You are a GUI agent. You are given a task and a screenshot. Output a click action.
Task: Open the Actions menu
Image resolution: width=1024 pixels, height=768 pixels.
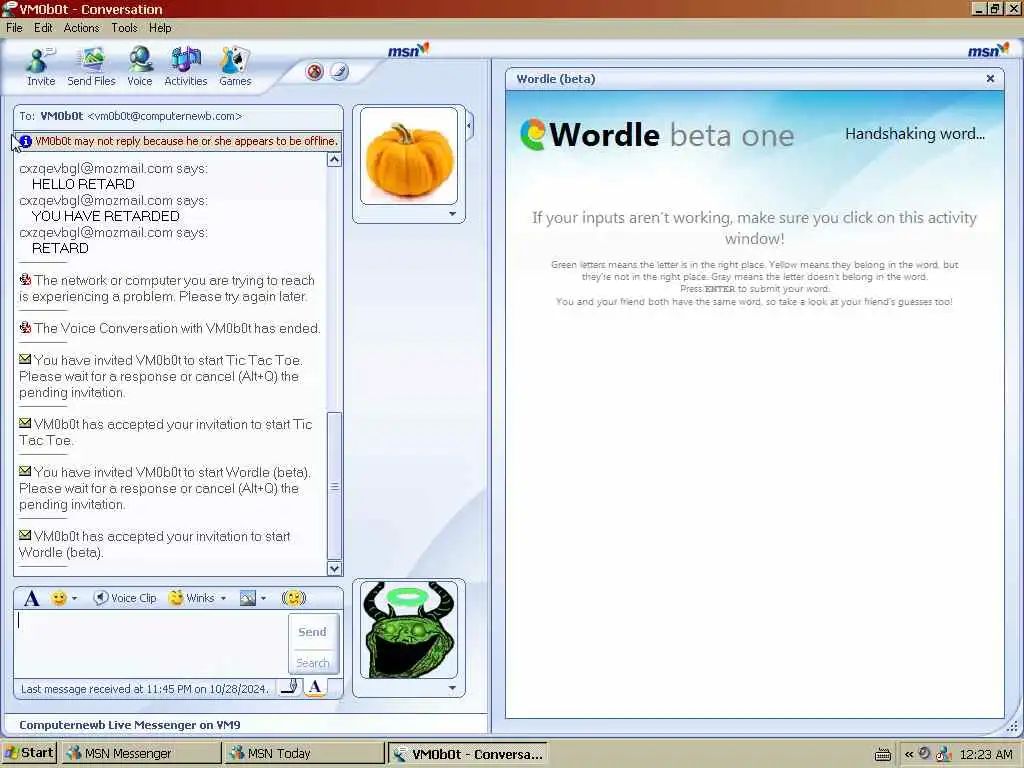82,27
